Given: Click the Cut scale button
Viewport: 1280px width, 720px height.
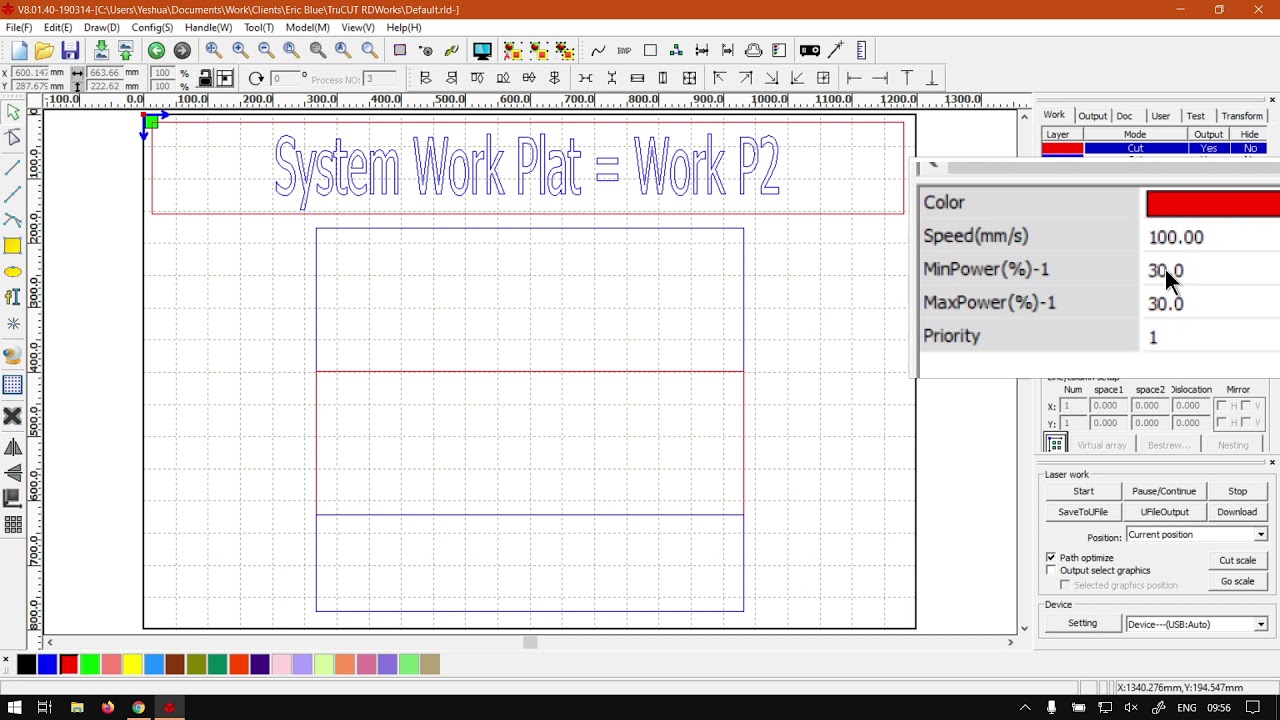Looking at the screenshot, I should click(x=1237, y=560).
